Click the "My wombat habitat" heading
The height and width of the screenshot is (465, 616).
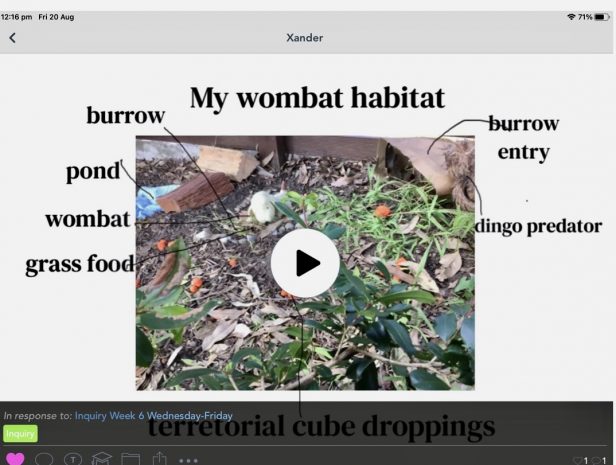pos(317,98)
